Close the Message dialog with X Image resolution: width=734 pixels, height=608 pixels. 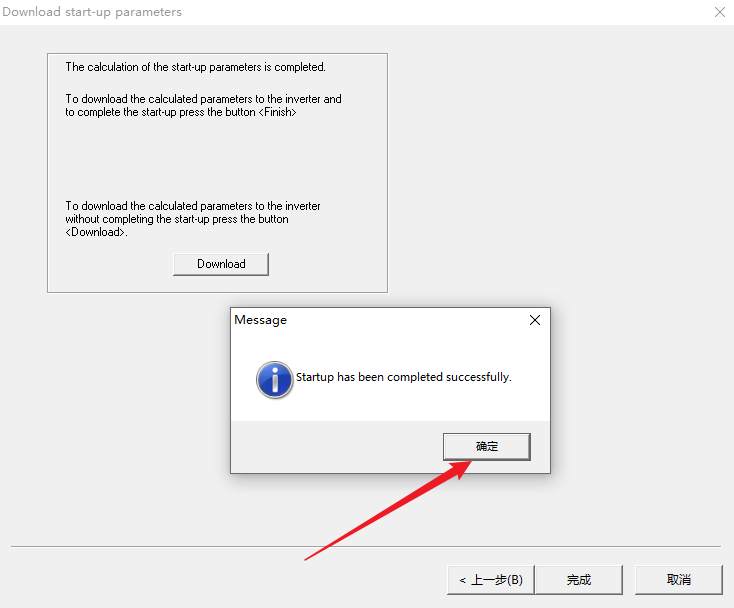click(535, 320)
